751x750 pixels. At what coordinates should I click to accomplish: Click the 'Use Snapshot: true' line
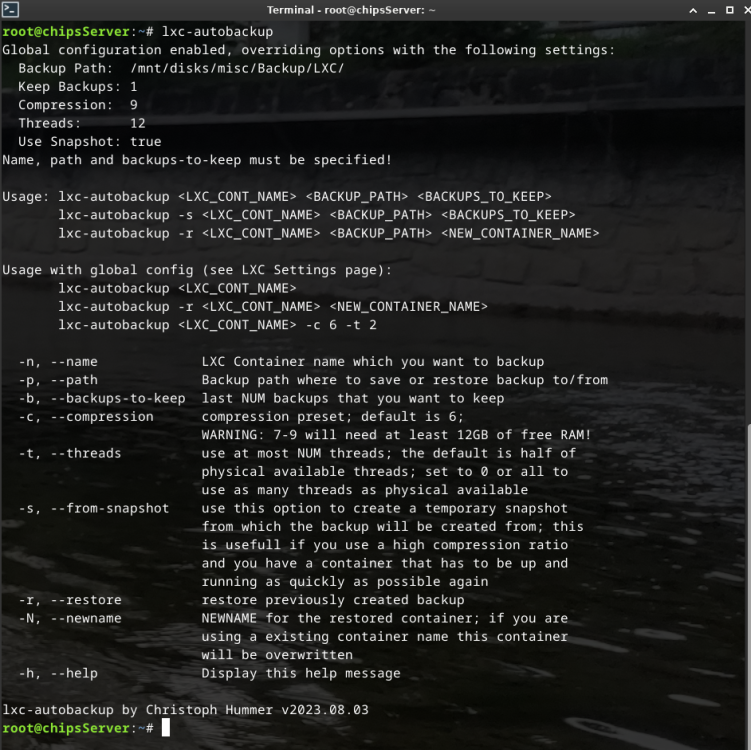pyautogui.click(x=90, y=142)
